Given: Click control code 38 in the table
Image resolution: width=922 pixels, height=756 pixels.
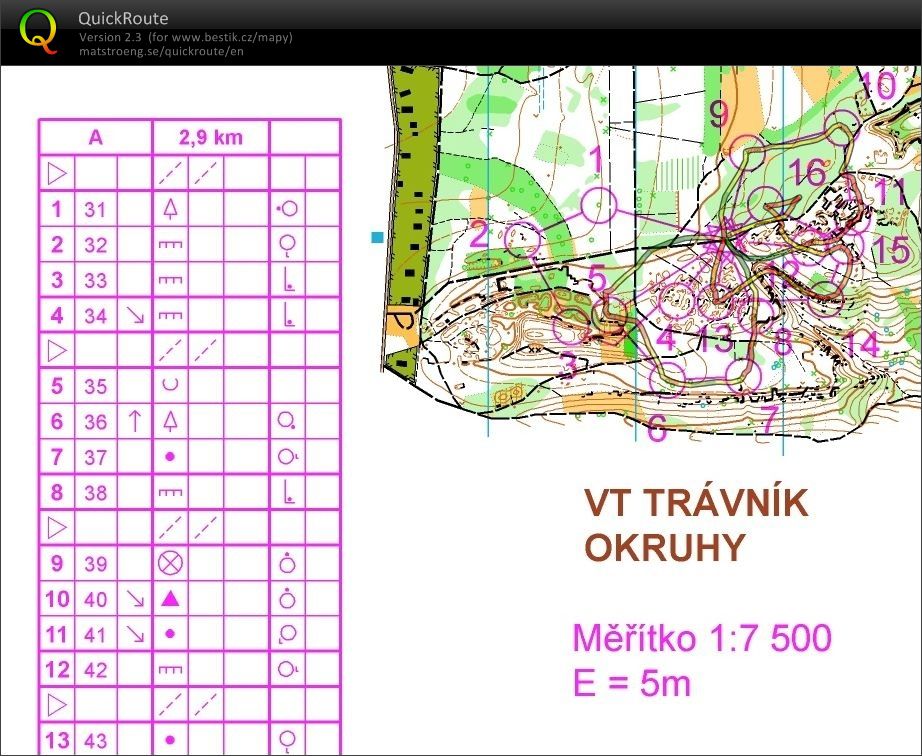Looking at the screenshot, I should (95, 493).
